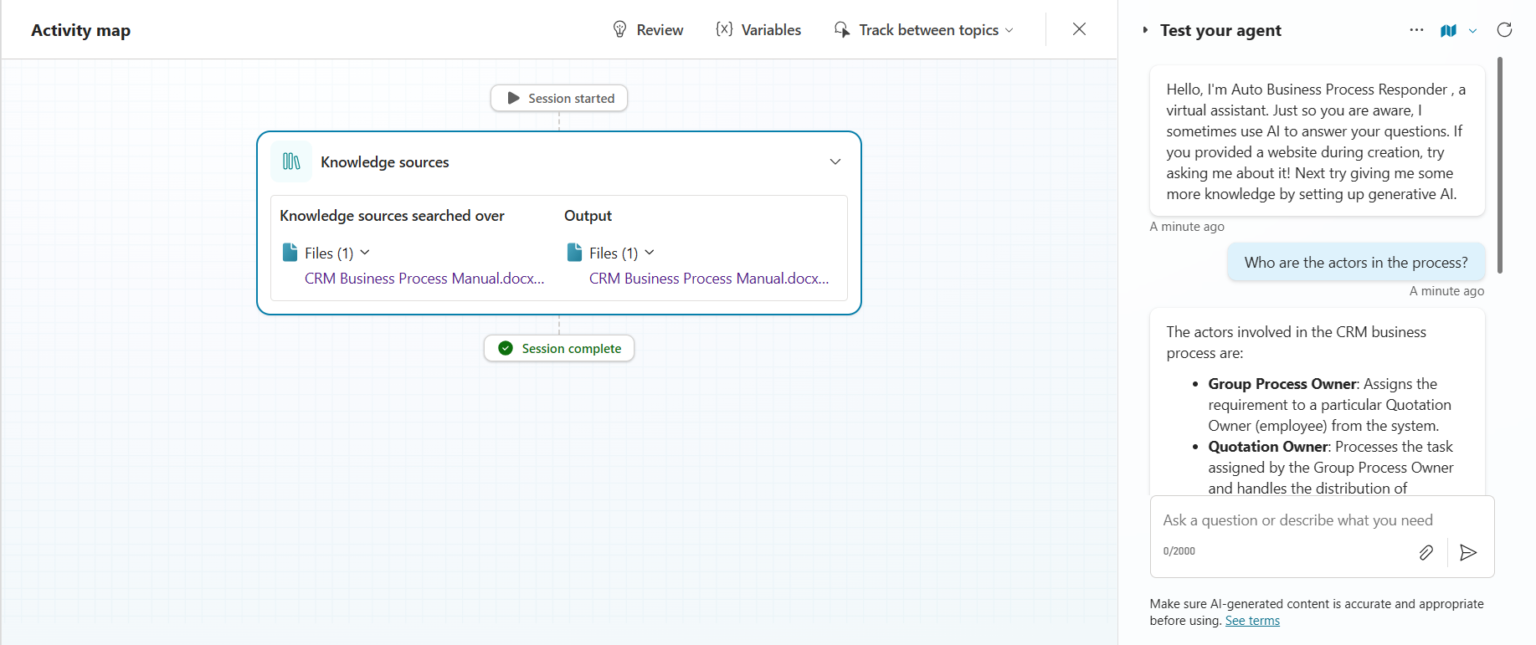The width and height of the screenshot is (1536, 645).
Task: Expand Files (1) under searched sources
Action: click(x=364, y=253)
